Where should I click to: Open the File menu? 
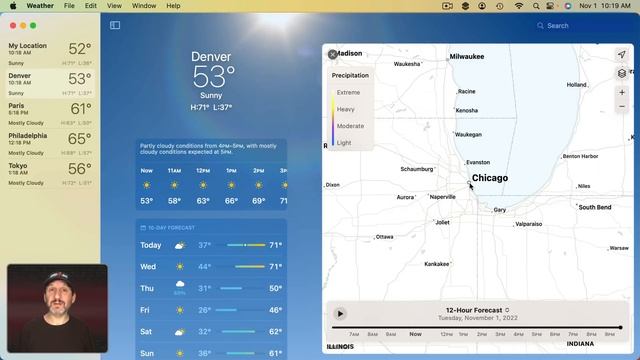pos(69,6)
